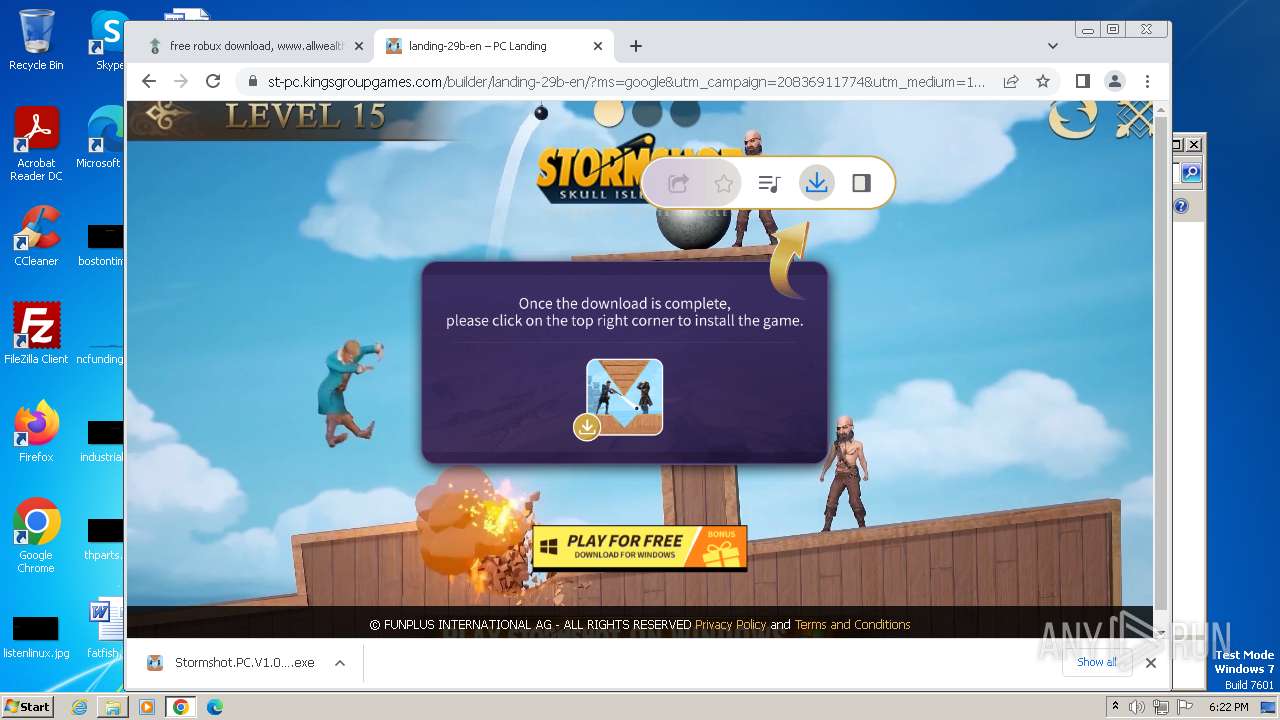Show hidden system tray icons

pyautogui.click(x=1116, y=707)
